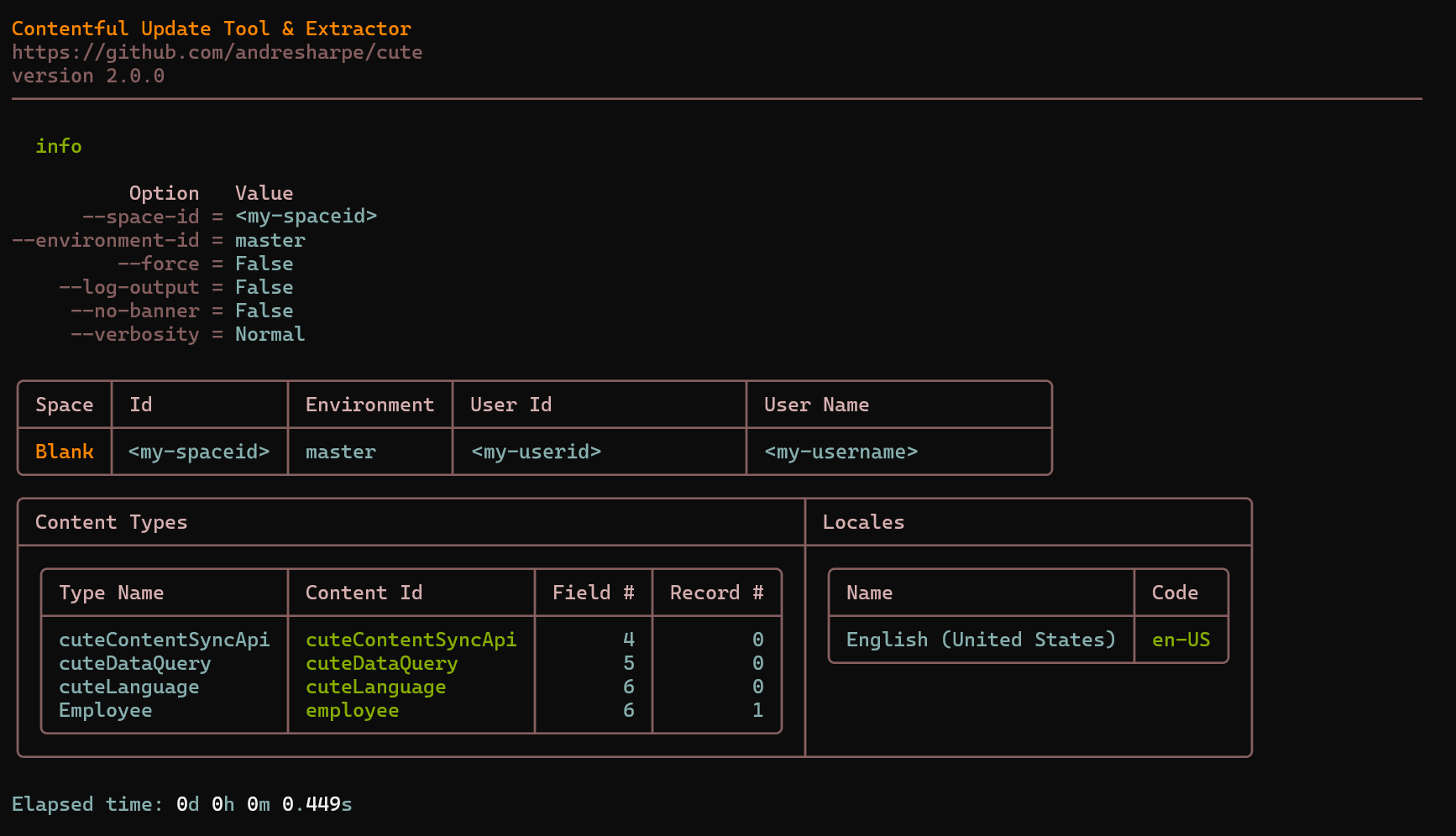This screenshot has width=1456, height=836.
Task: Click the 'Code' header in Locales table
Action: pyautogui.click(x=1175, y=593)
